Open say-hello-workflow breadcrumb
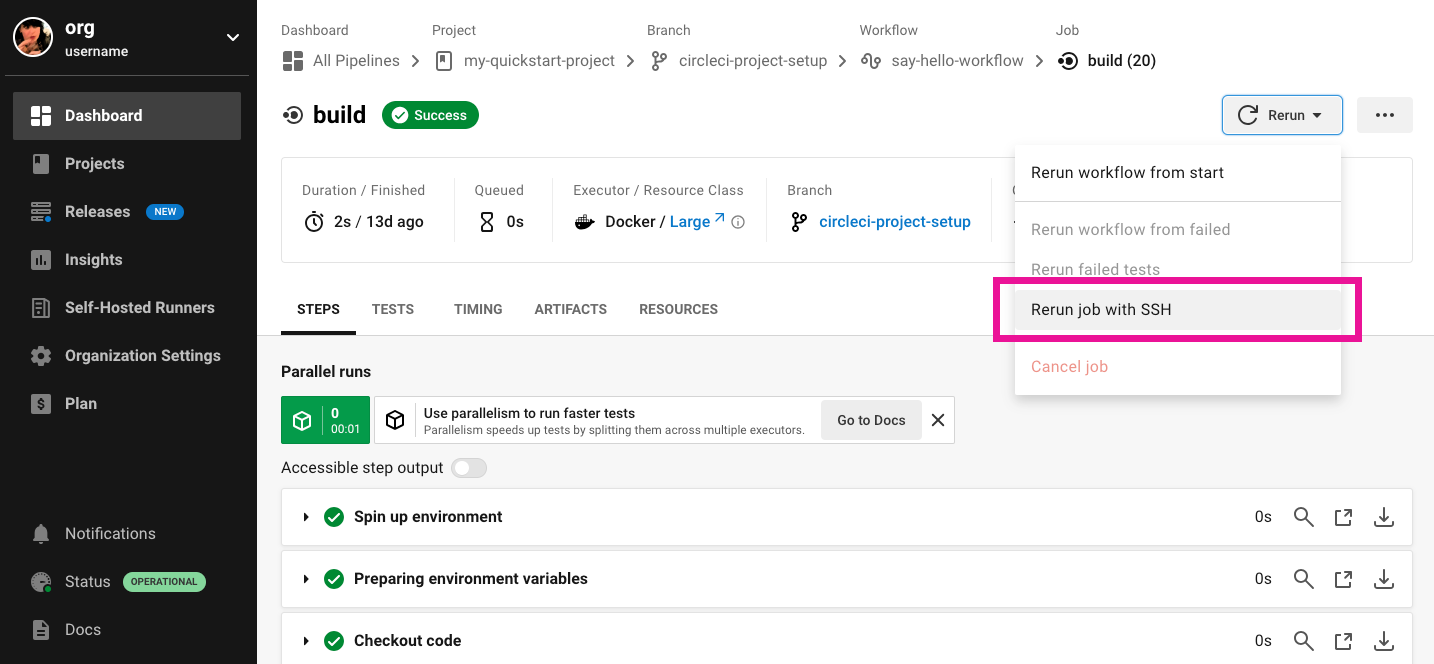Screen dimensions: 1434x664 [x=942, y=61]
